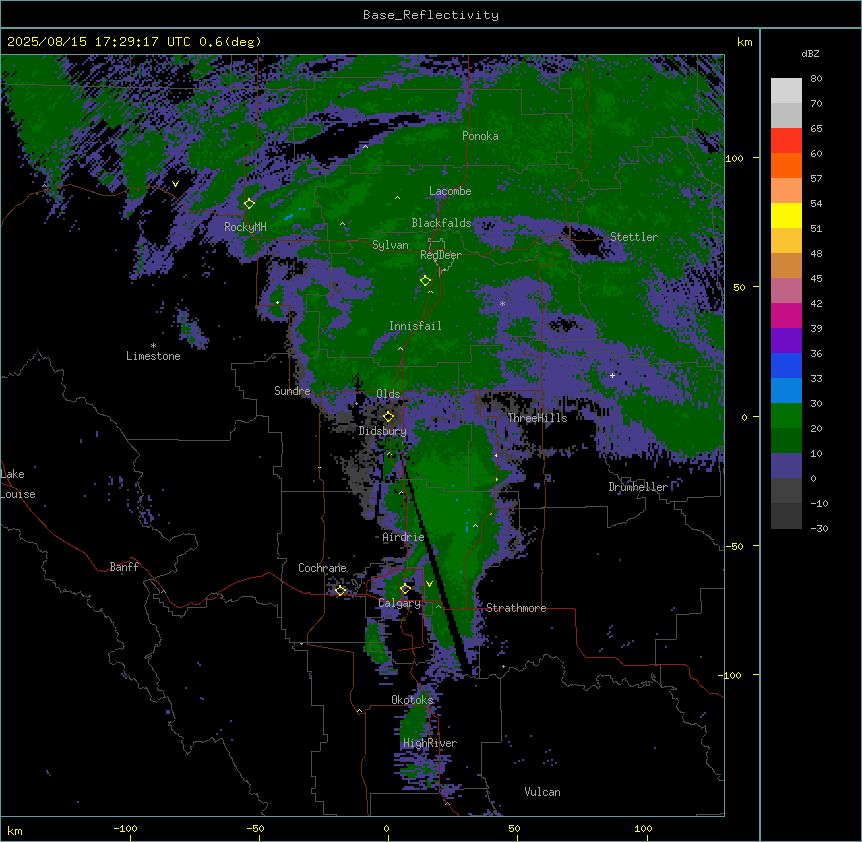This screenshot has height=842, width=862.
Task: Click the HighRiver label
Action: [430, 743]
